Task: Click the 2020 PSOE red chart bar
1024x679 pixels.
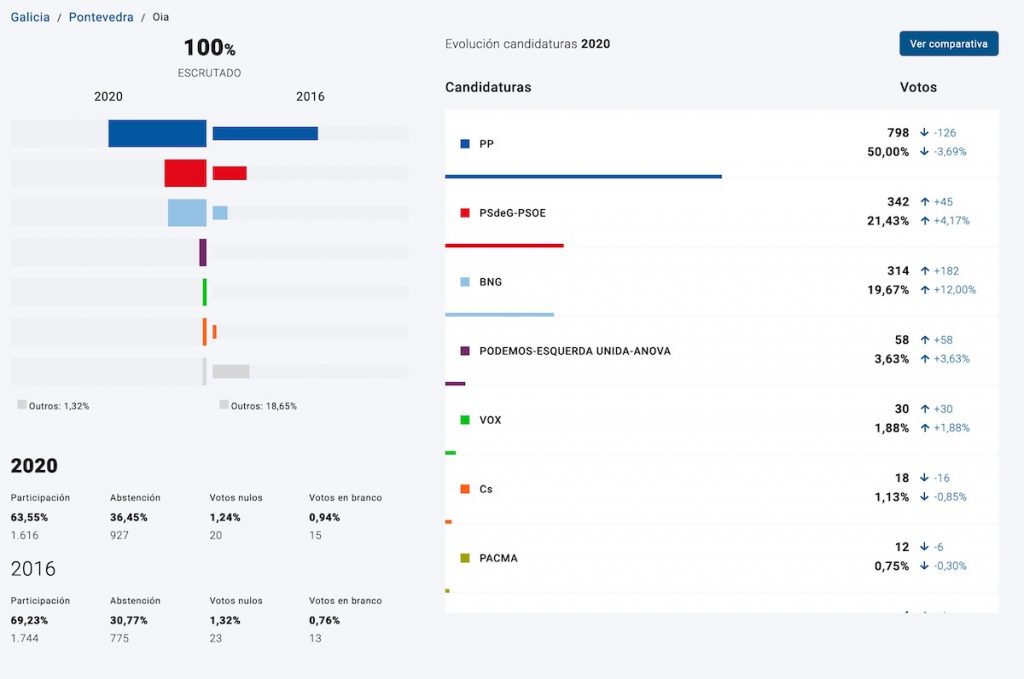Action: coord(185,173)
